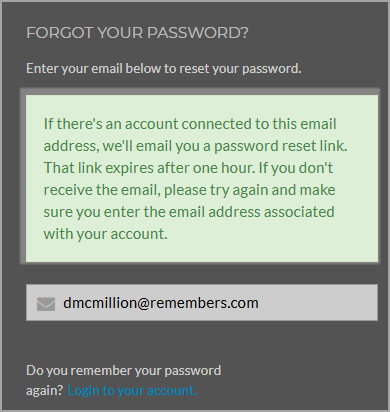Screen dimensions: 390x412
Task: Click the 'Enter your email below' instruction text
Action: [x=164, y=69]
